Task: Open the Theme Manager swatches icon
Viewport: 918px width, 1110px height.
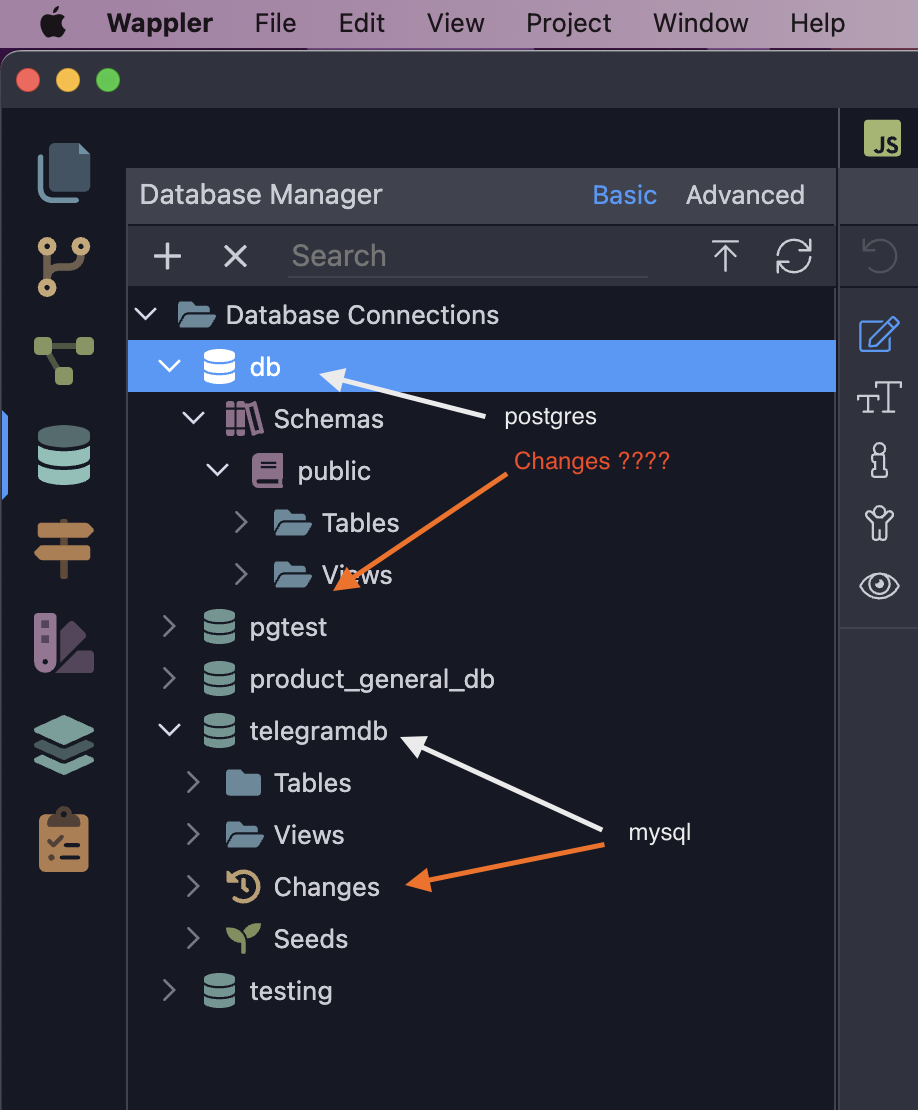Action: [x=64, y=643]
